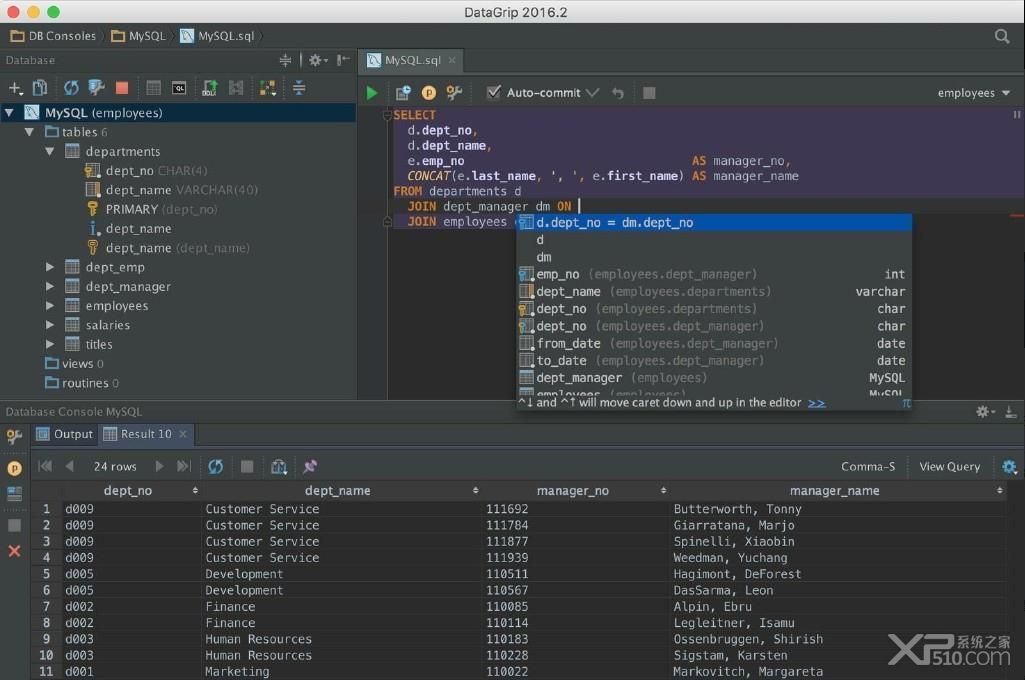Viewport: 1025px width, 680px height.
Task: Select the views folder in the tree
Action: pos(74,364)
